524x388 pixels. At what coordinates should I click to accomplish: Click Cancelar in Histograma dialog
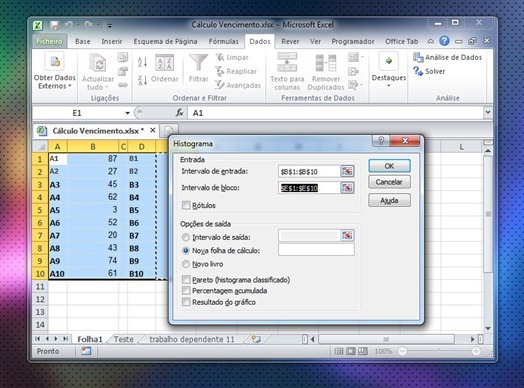tap(389, 182)
